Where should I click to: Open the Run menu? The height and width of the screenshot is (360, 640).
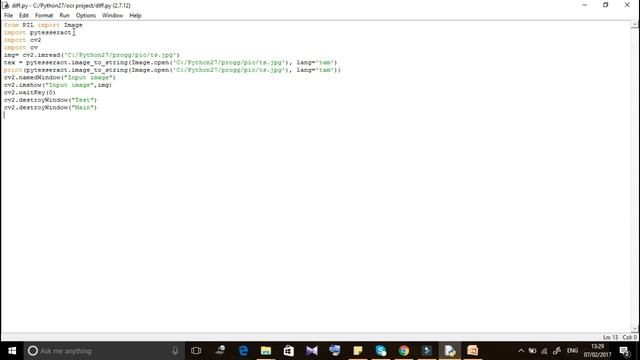point(64,16)
